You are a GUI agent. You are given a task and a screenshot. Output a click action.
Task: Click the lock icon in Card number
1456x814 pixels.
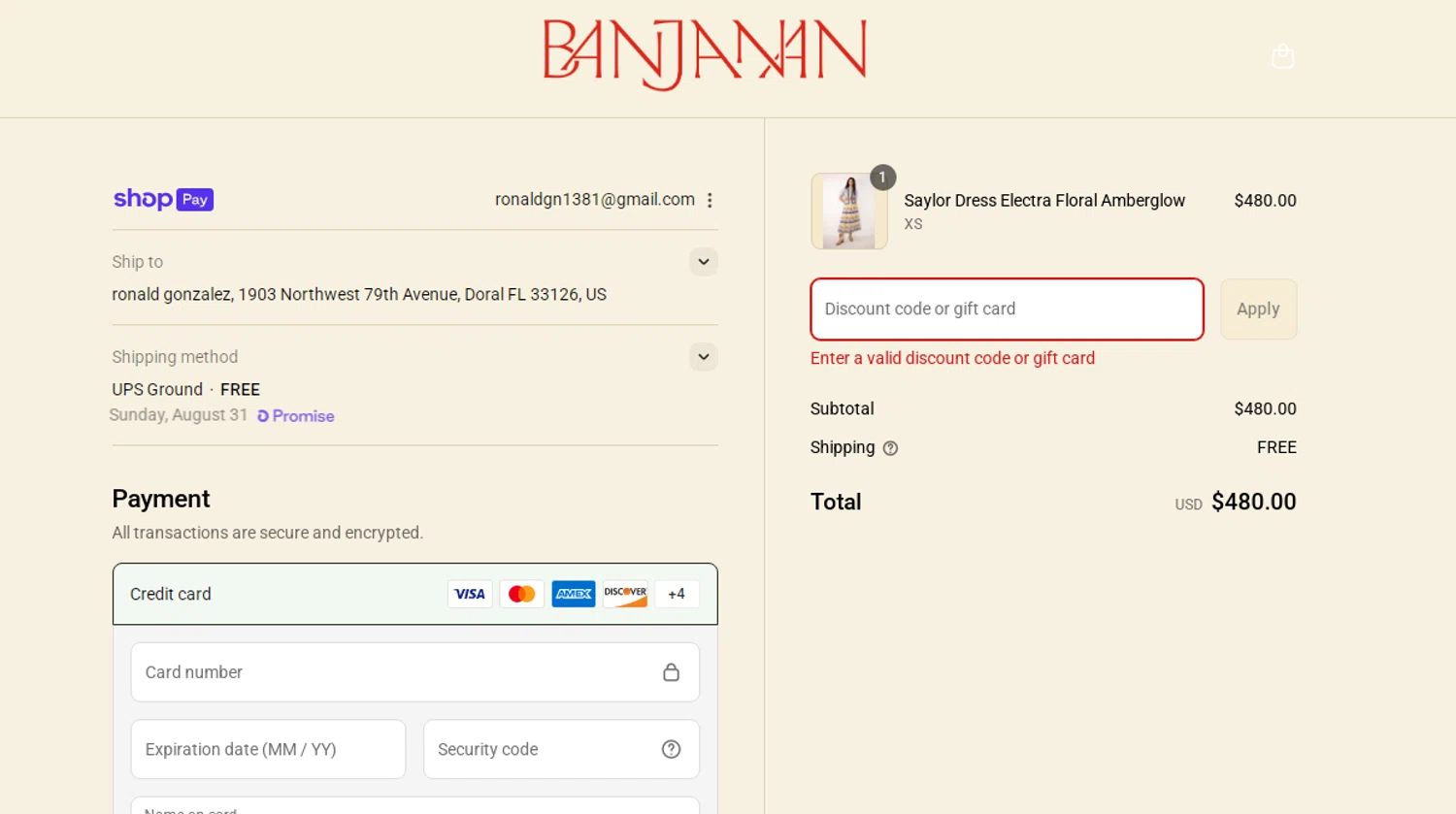pos(671,672)
